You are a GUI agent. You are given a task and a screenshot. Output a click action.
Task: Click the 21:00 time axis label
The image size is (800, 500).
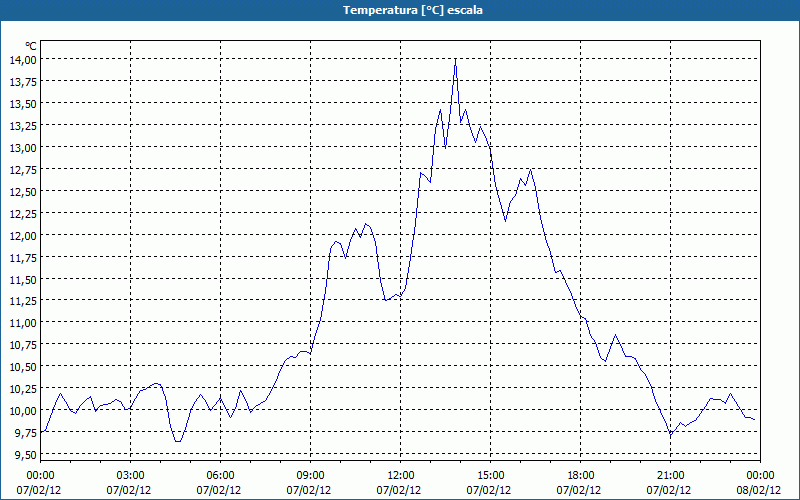(670, 476)
